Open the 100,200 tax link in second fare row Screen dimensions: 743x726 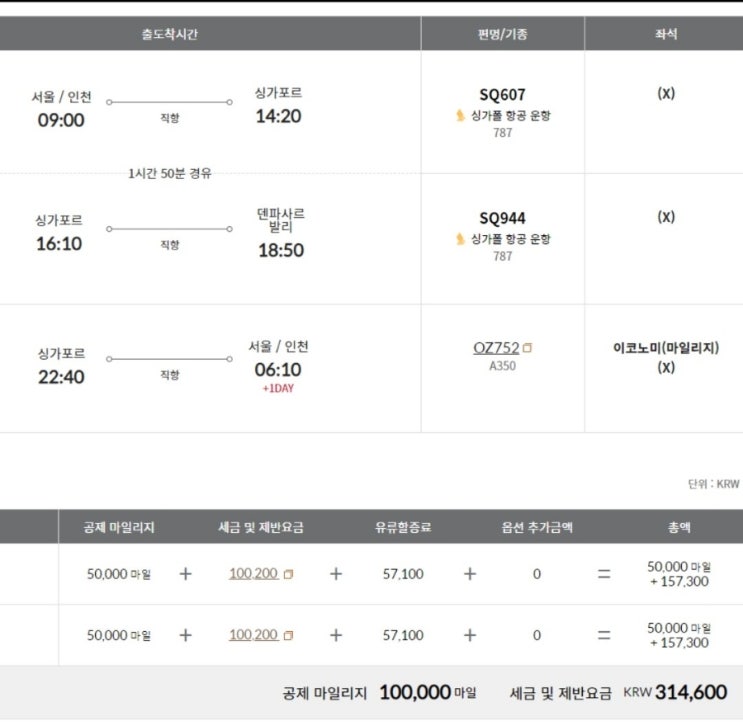253,634
